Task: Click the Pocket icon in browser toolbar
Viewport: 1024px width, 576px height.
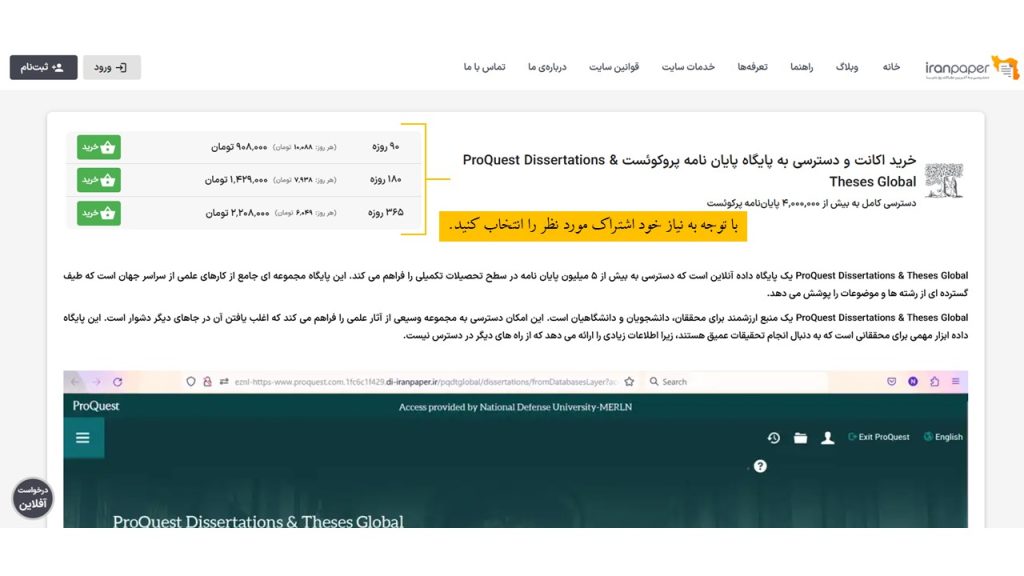Action: pos(891,381)
